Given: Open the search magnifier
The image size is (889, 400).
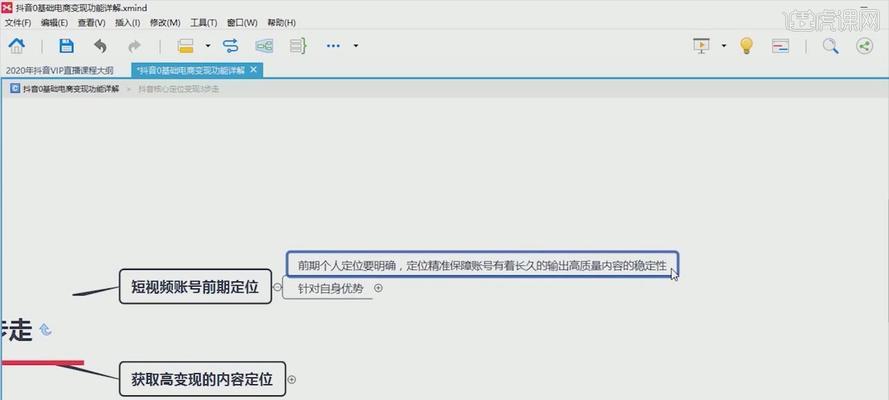Looking at the screenshot, I should 831,46.
